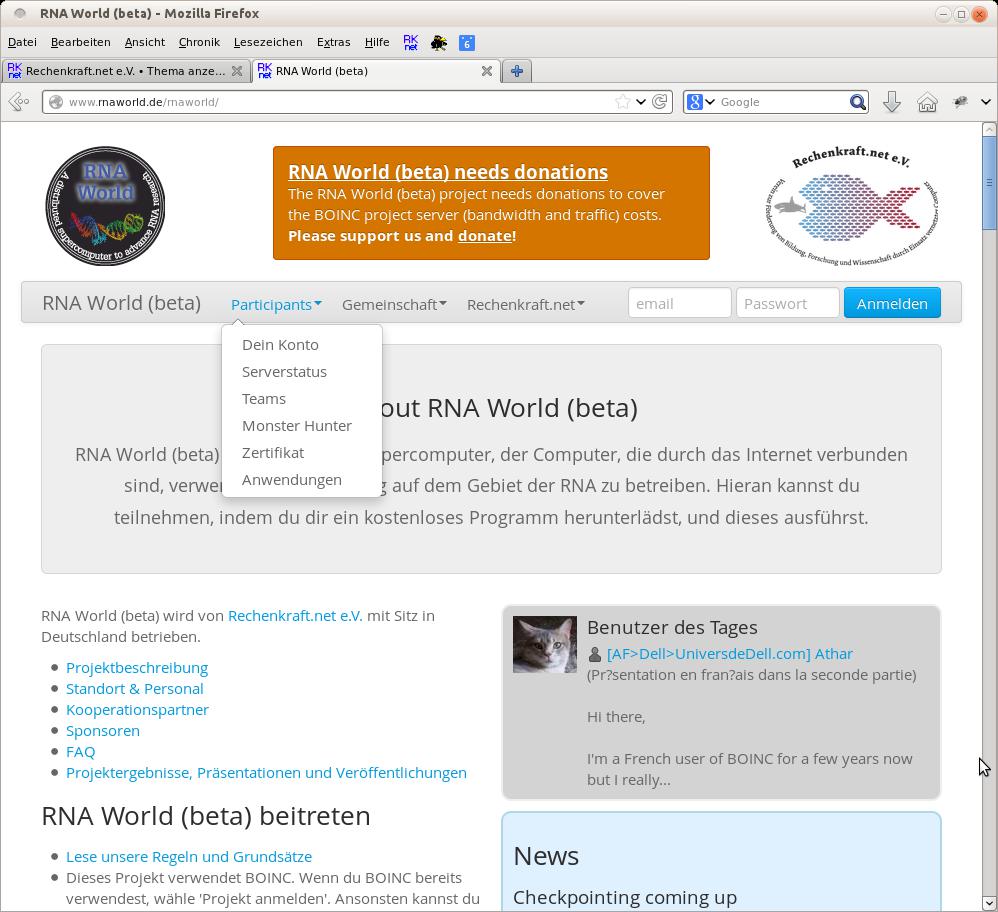Click the vertical page scrollbar thumb
998x912 pixels.
tap(989, 182)
